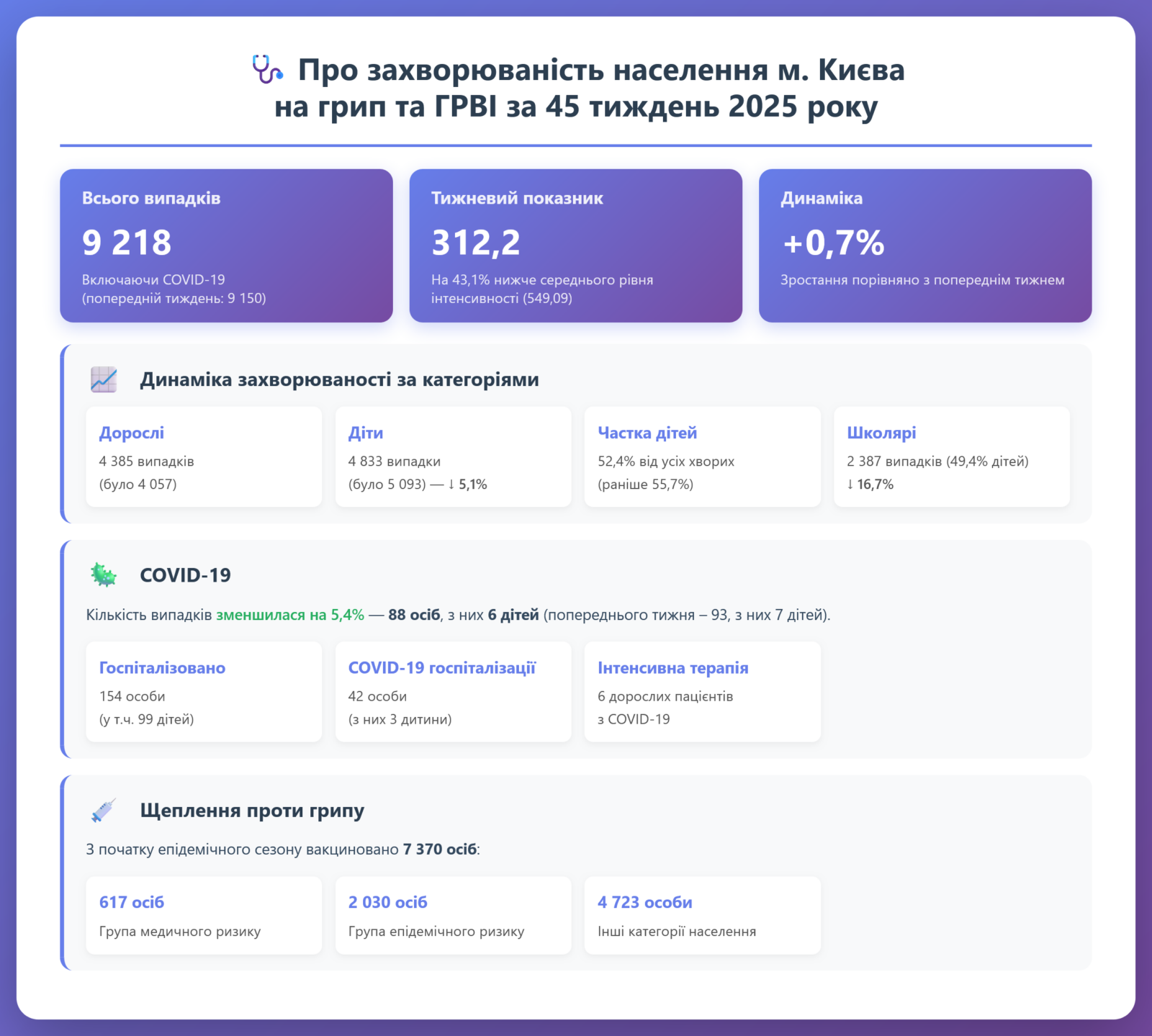
Task: Click the "Частка дітей" heading
Action: point(647,433)
